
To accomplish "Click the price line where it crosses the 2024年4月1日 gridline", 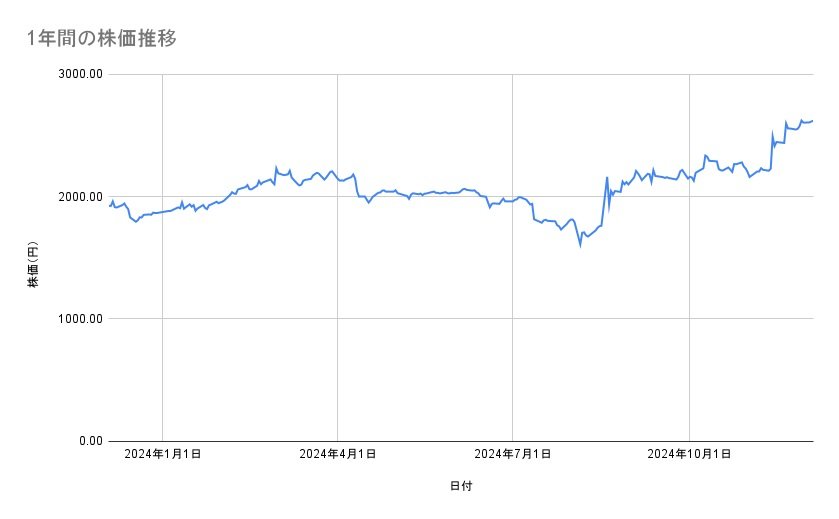I will tap(338, 179).
